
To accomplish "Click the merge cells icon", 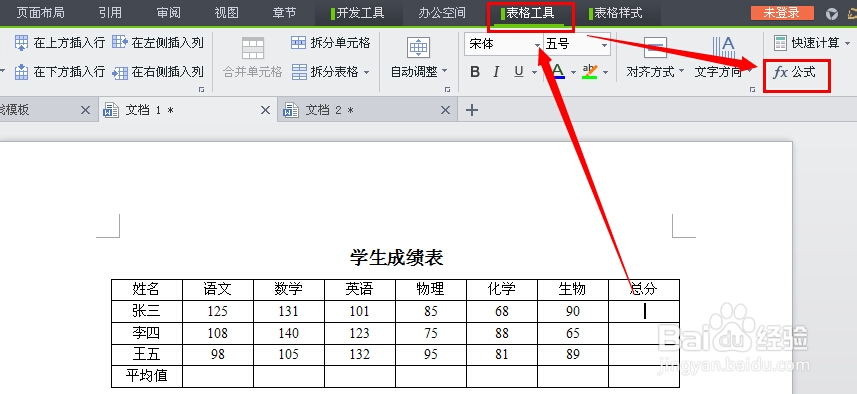I will click(x=253, y=48).
